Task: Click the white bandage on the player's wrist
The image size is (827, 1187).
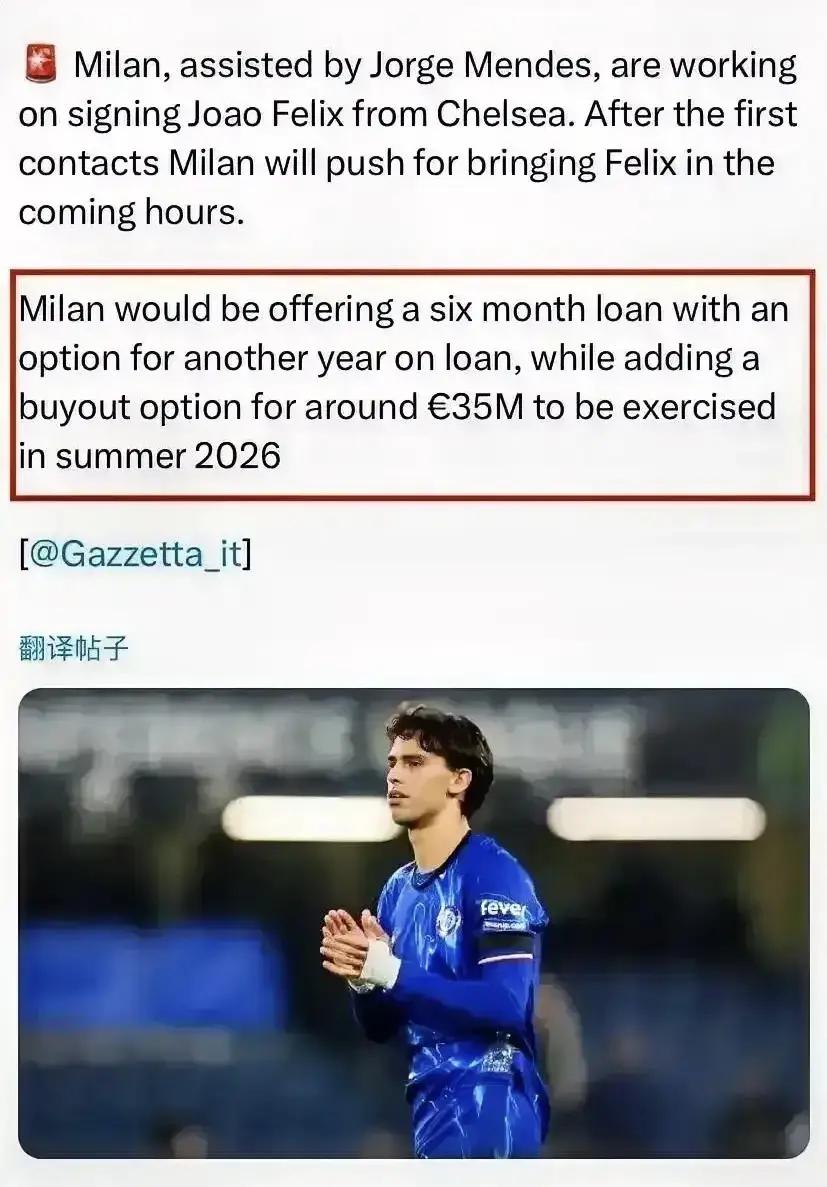Action: [379, 963]
